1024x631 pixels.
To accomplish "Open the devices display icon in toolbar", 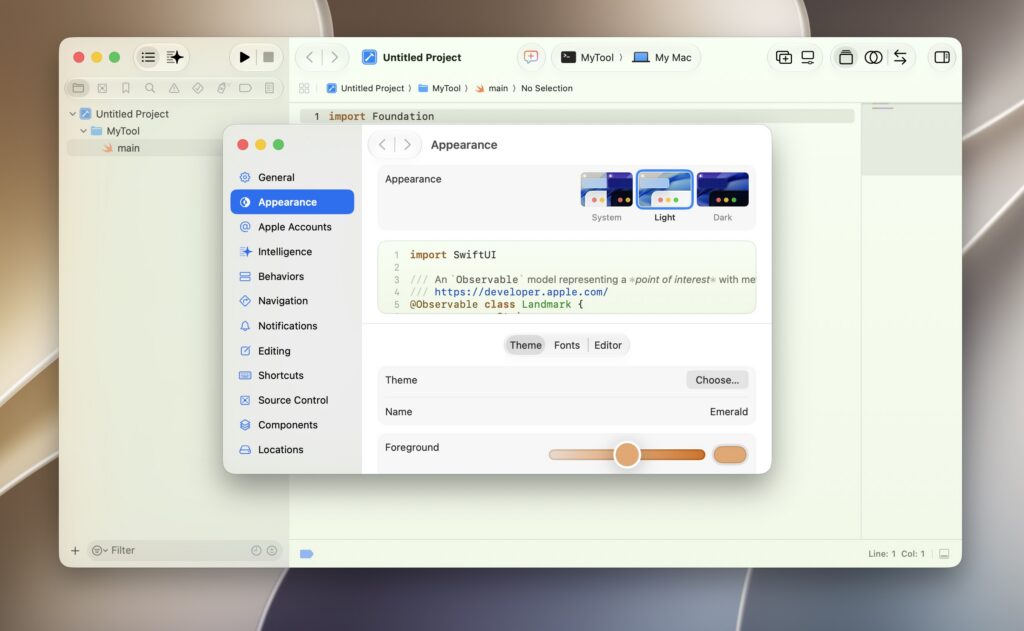I will [x=808, y=57].
